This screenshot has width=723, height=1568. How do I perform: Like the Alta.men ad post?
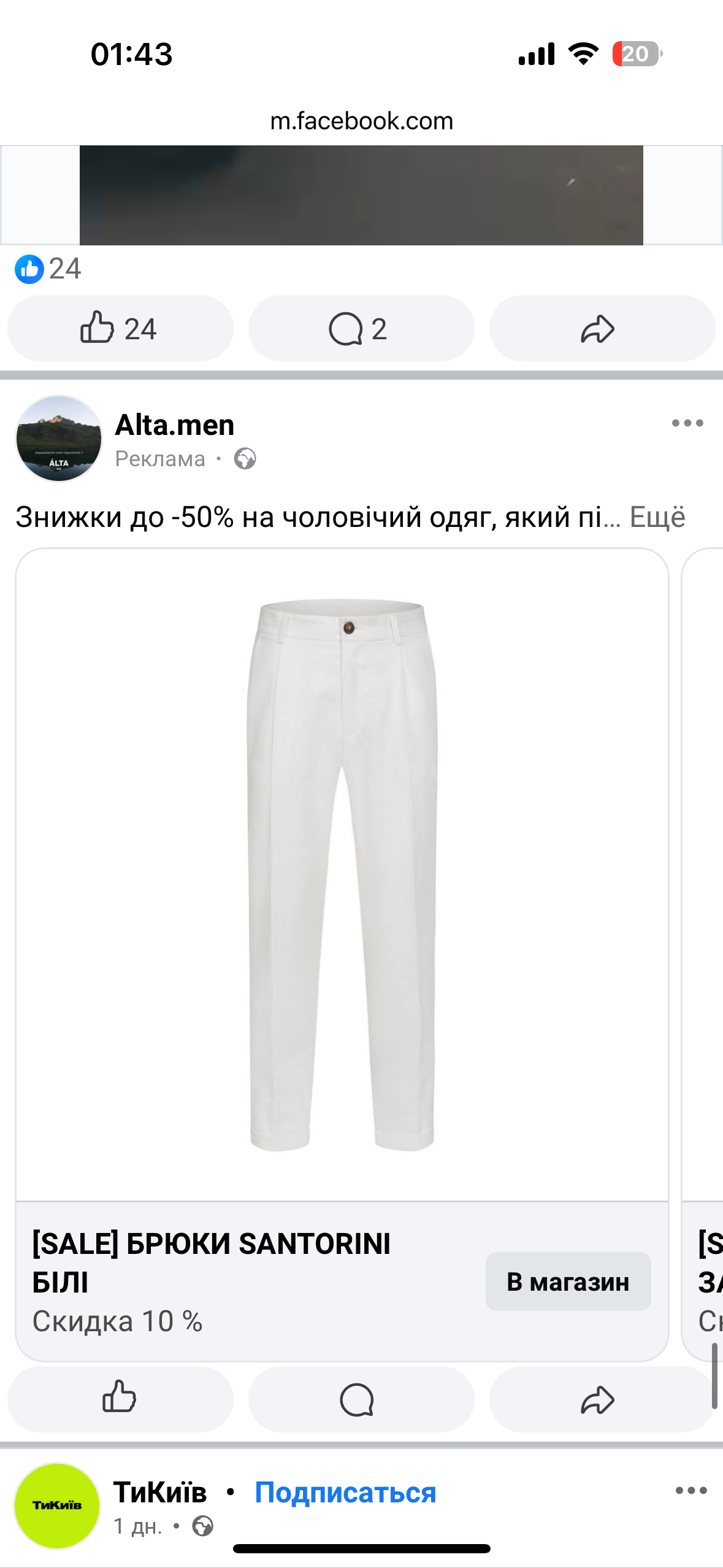[x=120, y=1399]
